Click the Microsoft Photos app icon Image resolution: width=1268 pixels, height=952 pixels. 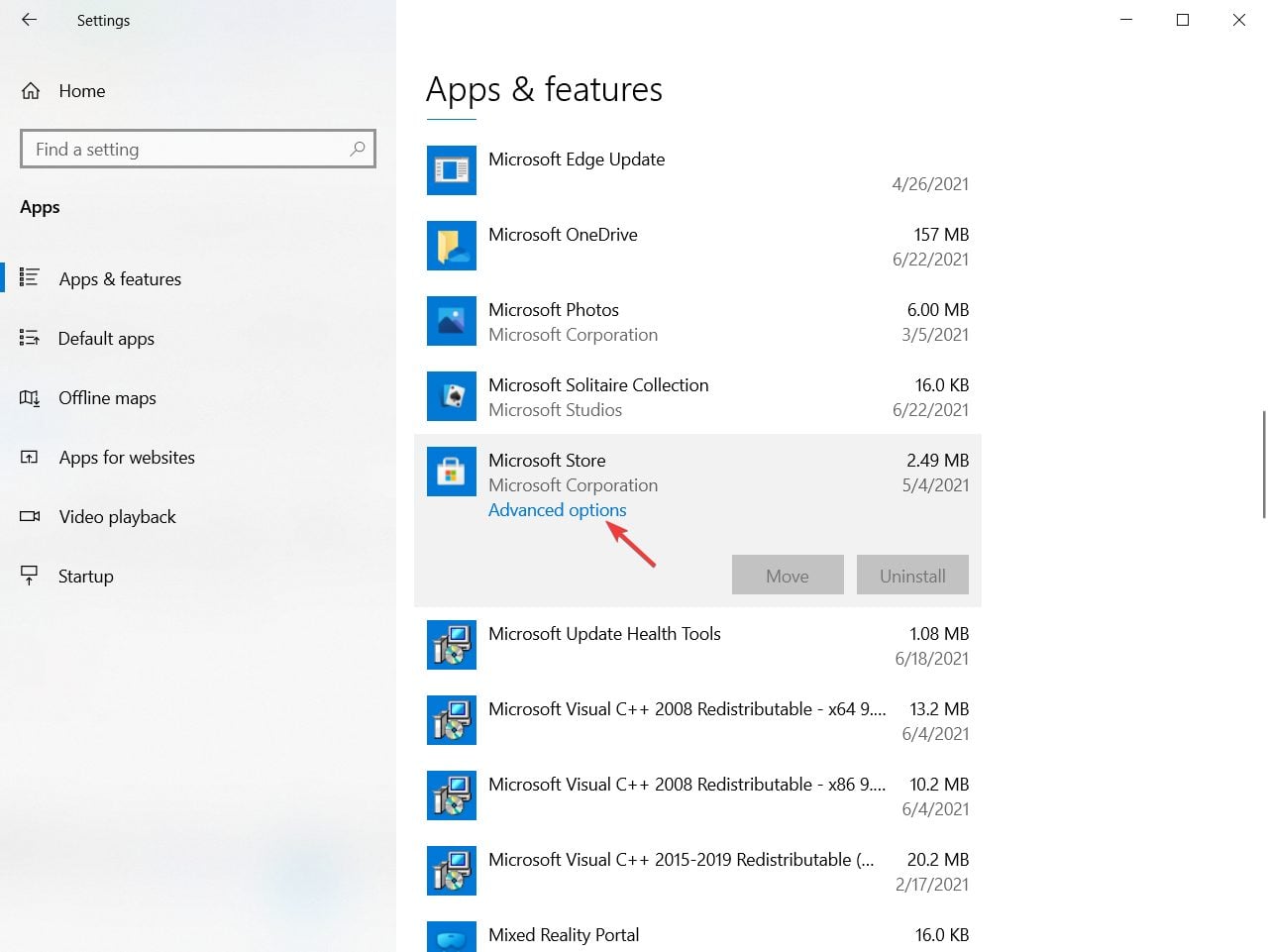tap(451, 321)
